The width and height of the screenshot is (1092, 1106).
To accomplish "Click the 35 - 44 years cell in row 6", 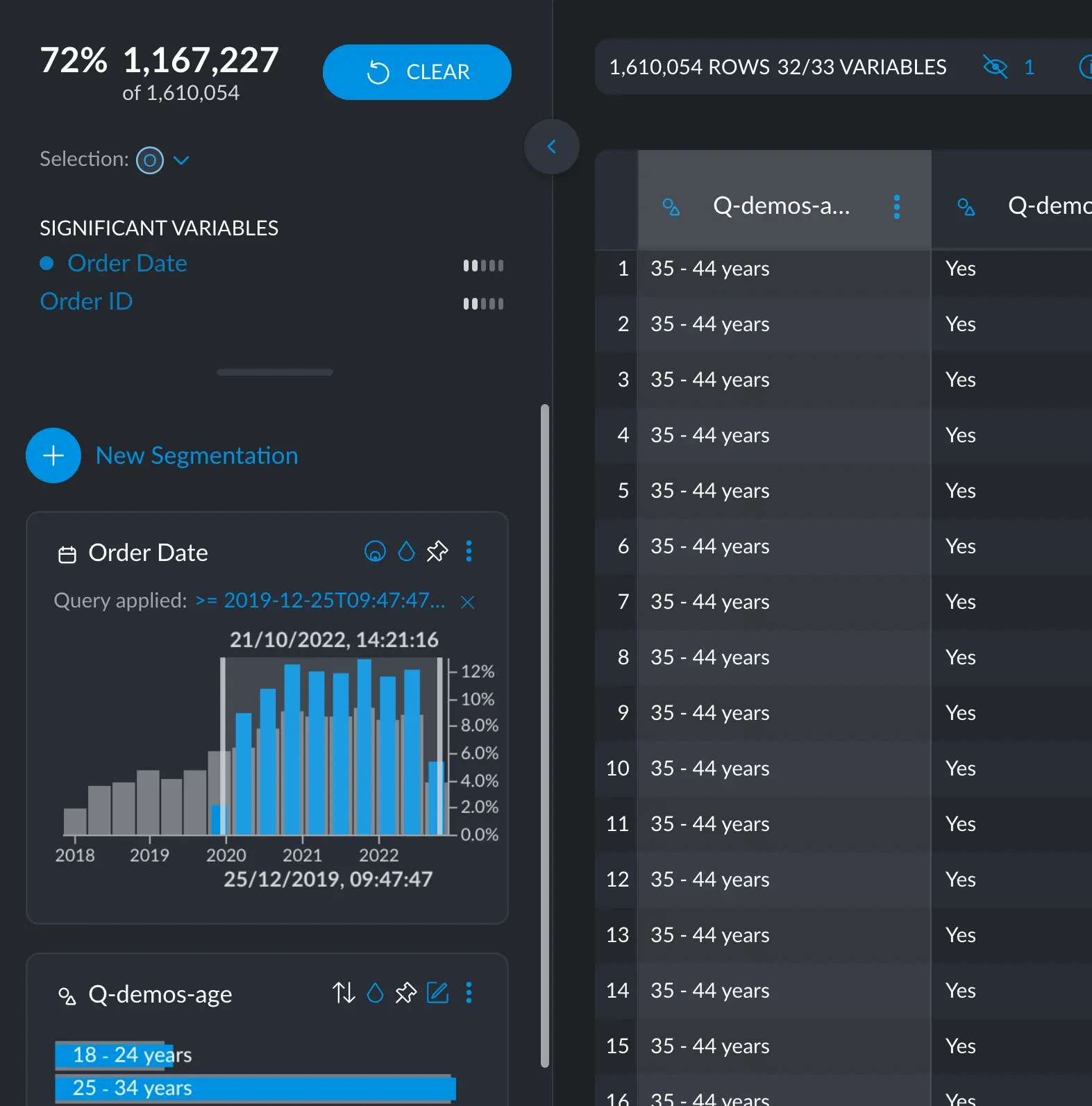I will point(784,546).
